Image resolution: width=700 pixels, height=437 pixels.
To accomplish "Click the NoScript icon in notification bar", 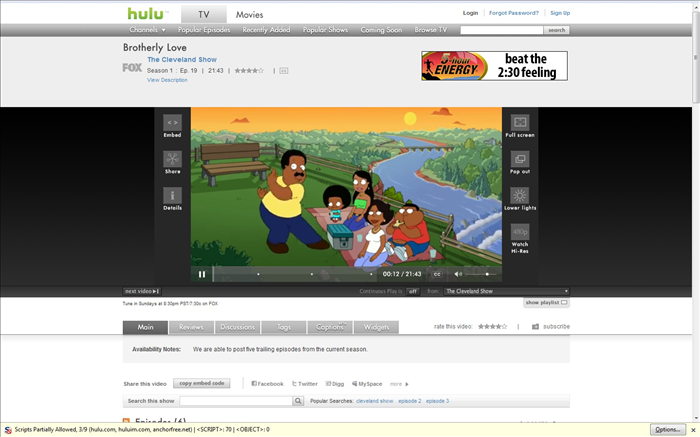I will click(8, 430).
